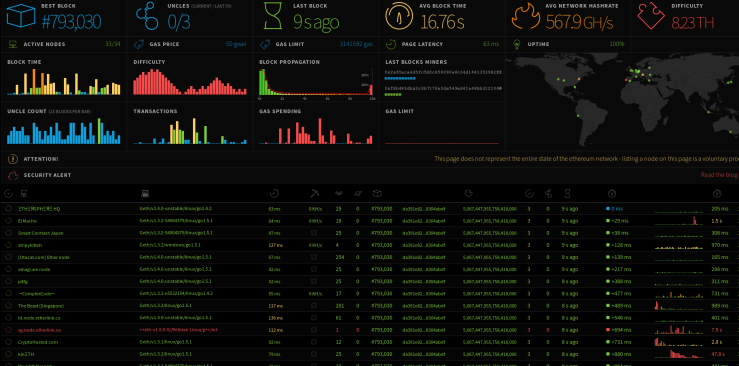The image size is (739, 366).
Task: Sort by the pinned checkmark column header
Action: (8, 193)
